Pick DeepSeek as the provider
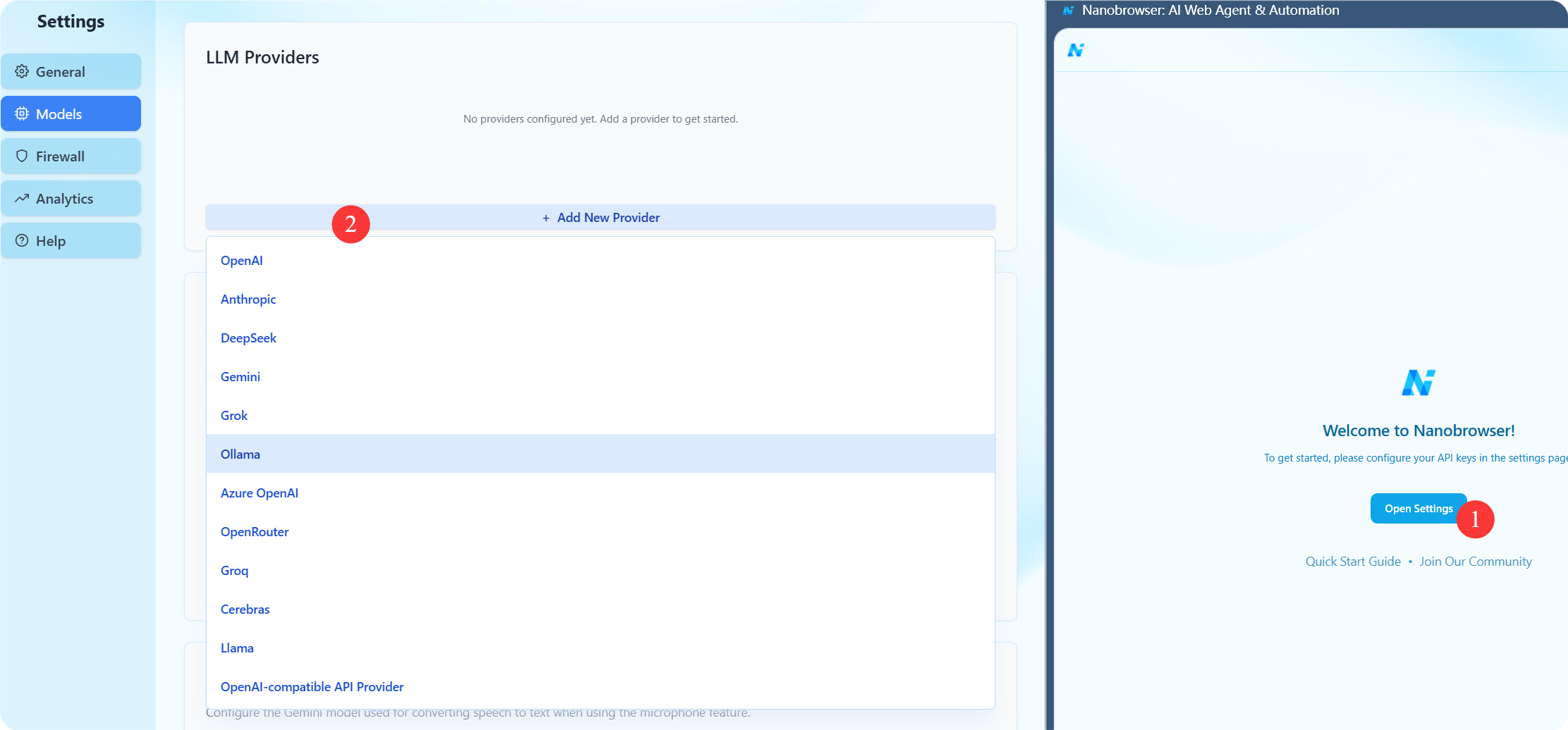1568x730 pixels. click(248, 338)
